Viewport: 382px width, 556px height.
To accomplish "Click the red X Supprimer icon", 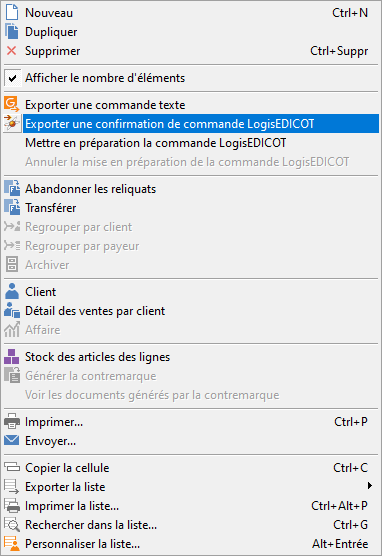I will pos(12,51).
